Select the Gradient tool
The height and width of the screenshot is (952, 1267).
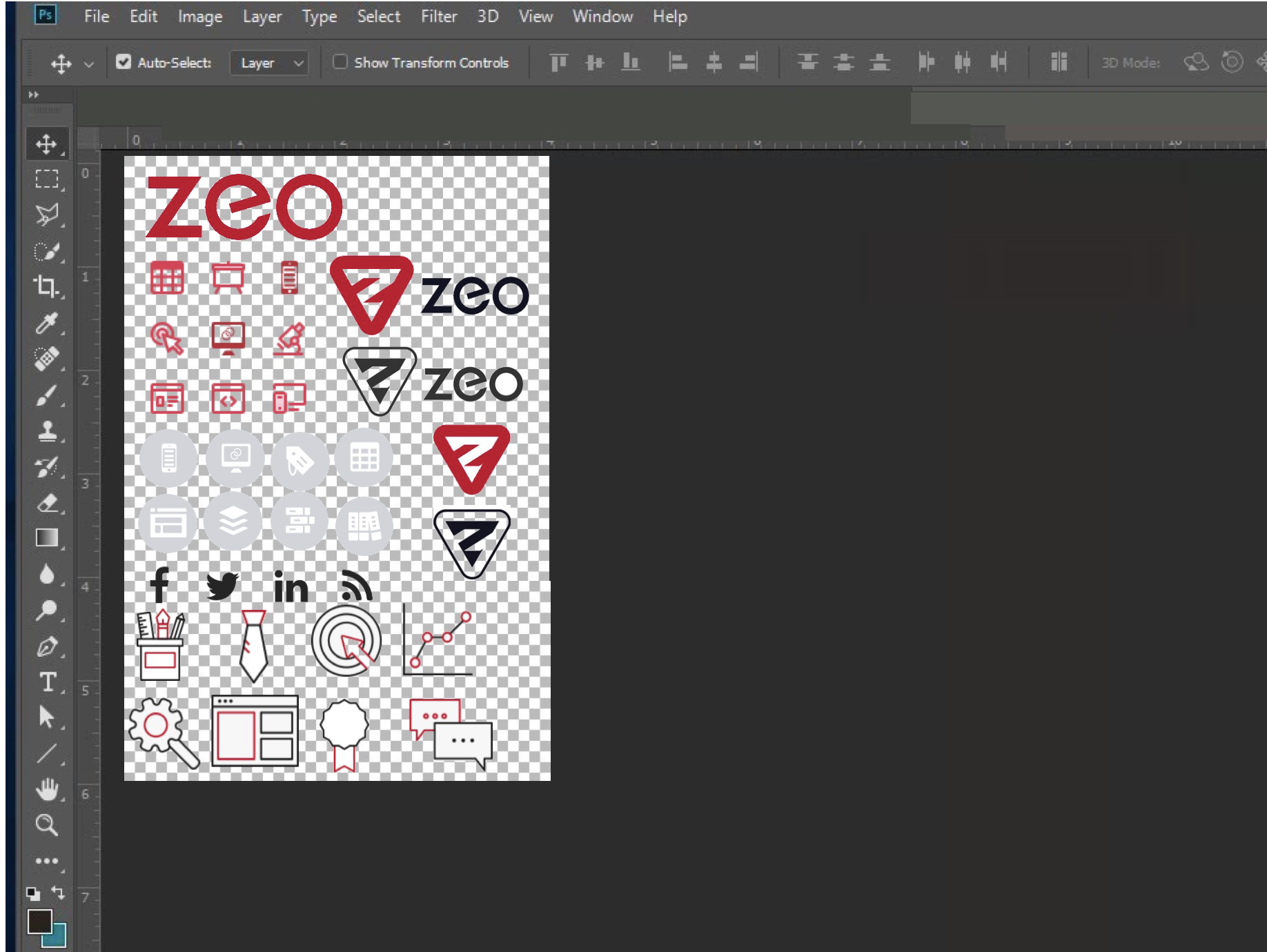pos(46,538)
